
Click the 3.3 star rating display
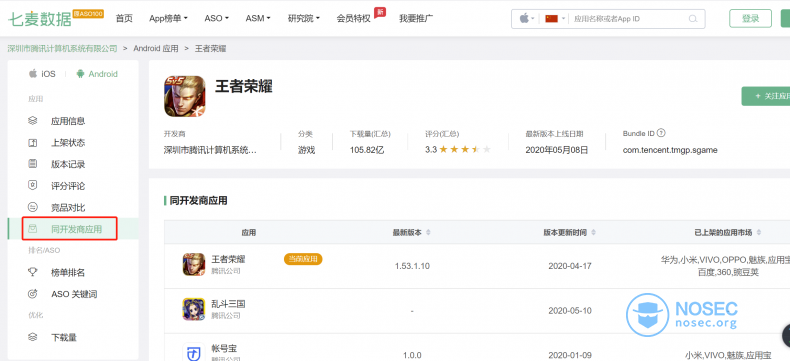click(x=457, y=150)
